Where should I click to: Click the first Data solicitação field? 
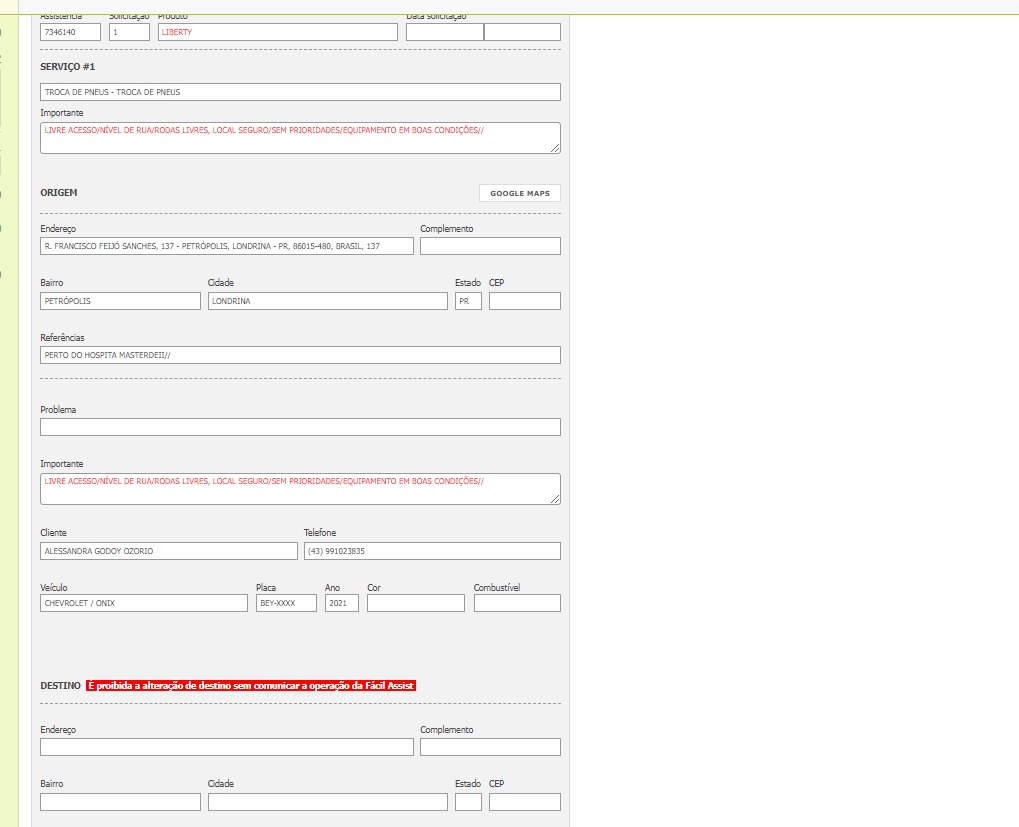445,32
